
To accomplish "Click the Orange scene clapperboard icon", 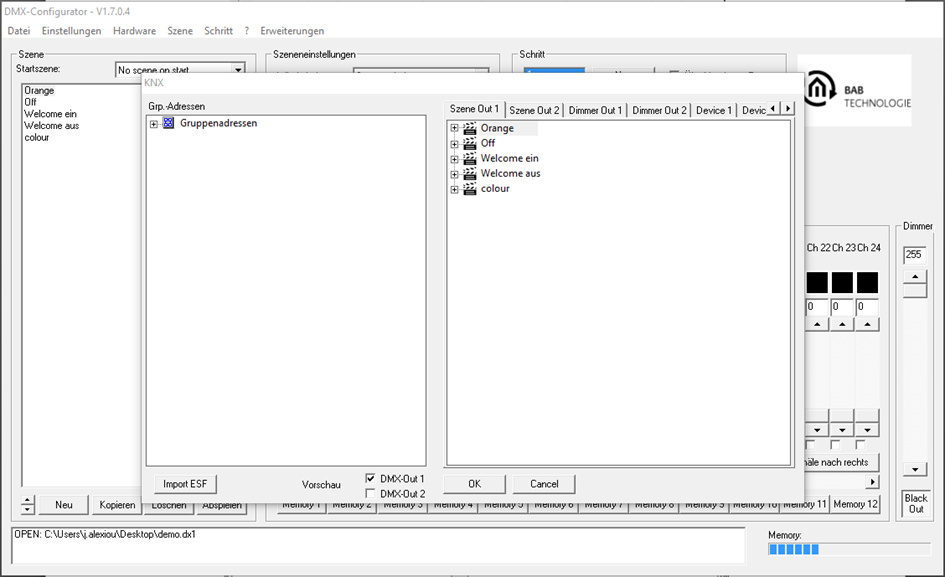I will 469,128.
